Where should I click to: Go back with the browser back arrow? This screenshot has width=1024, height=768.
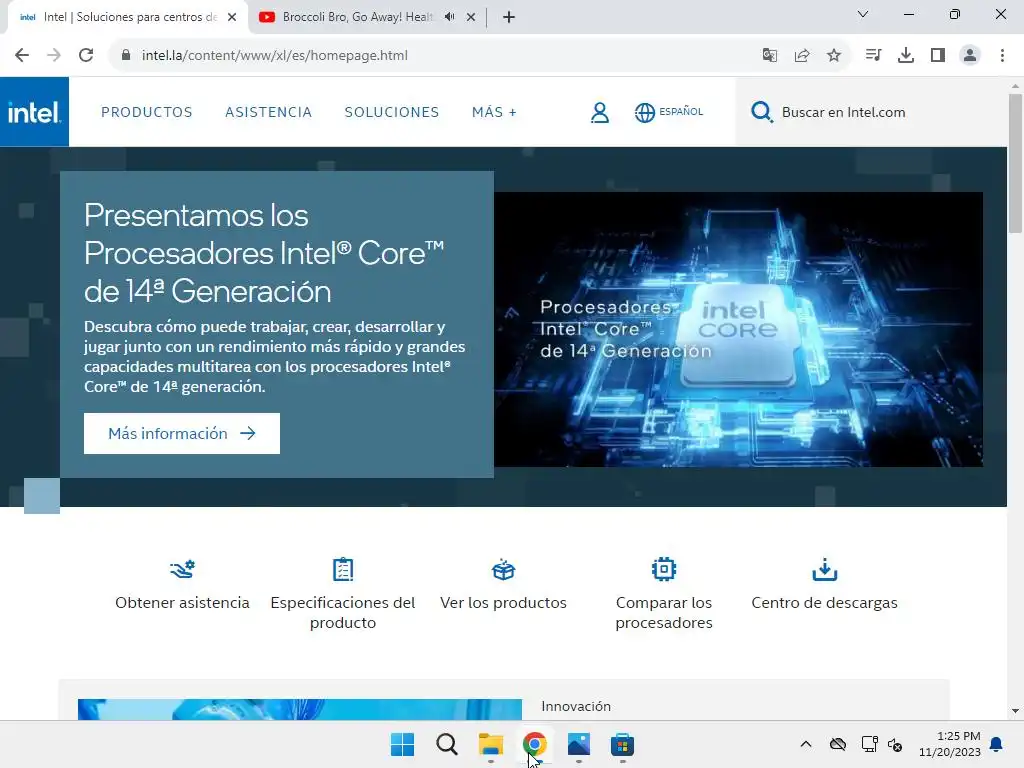click(x=22, y=56)
